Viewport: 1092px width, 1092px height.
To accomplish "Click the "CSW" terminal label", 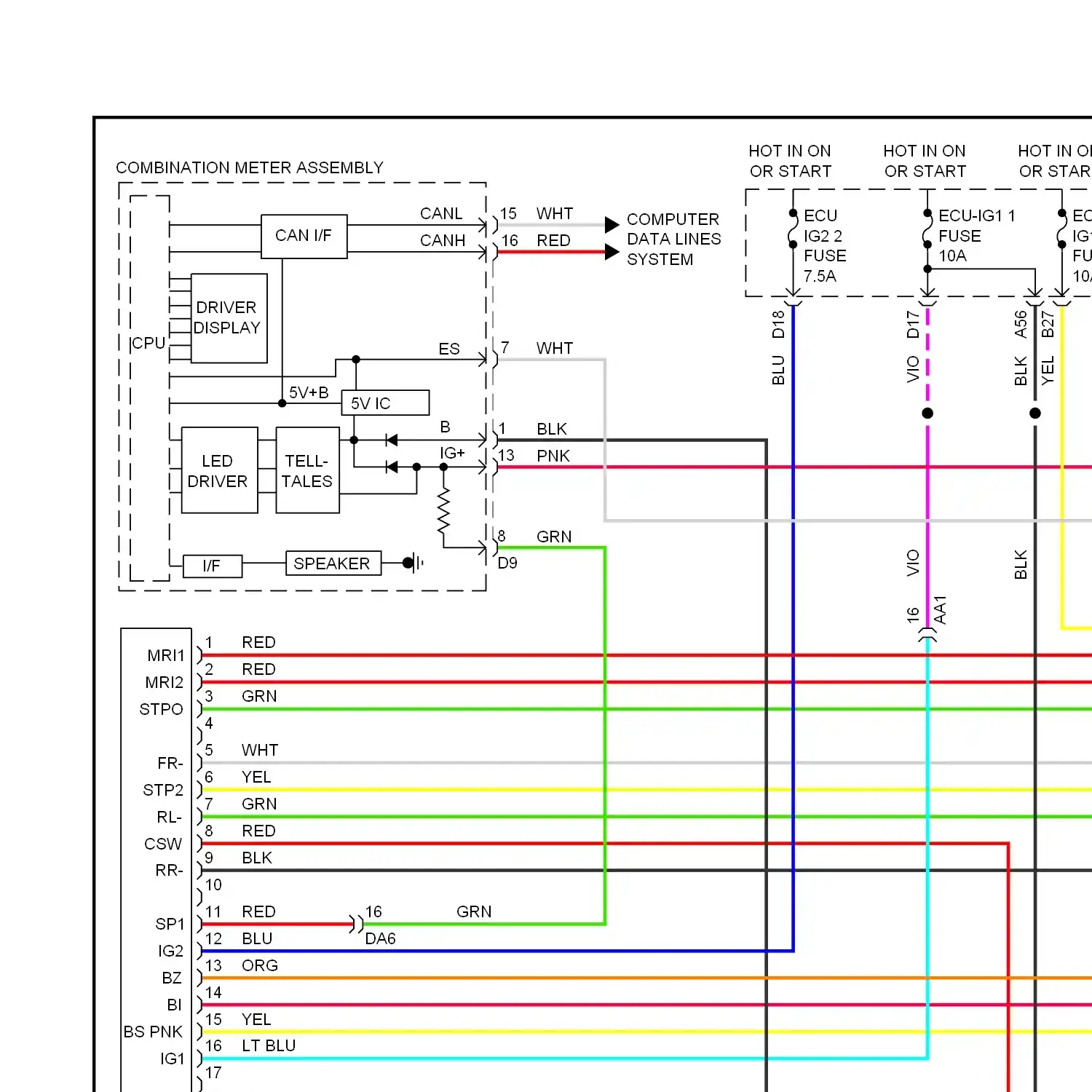I will (163, 844).
